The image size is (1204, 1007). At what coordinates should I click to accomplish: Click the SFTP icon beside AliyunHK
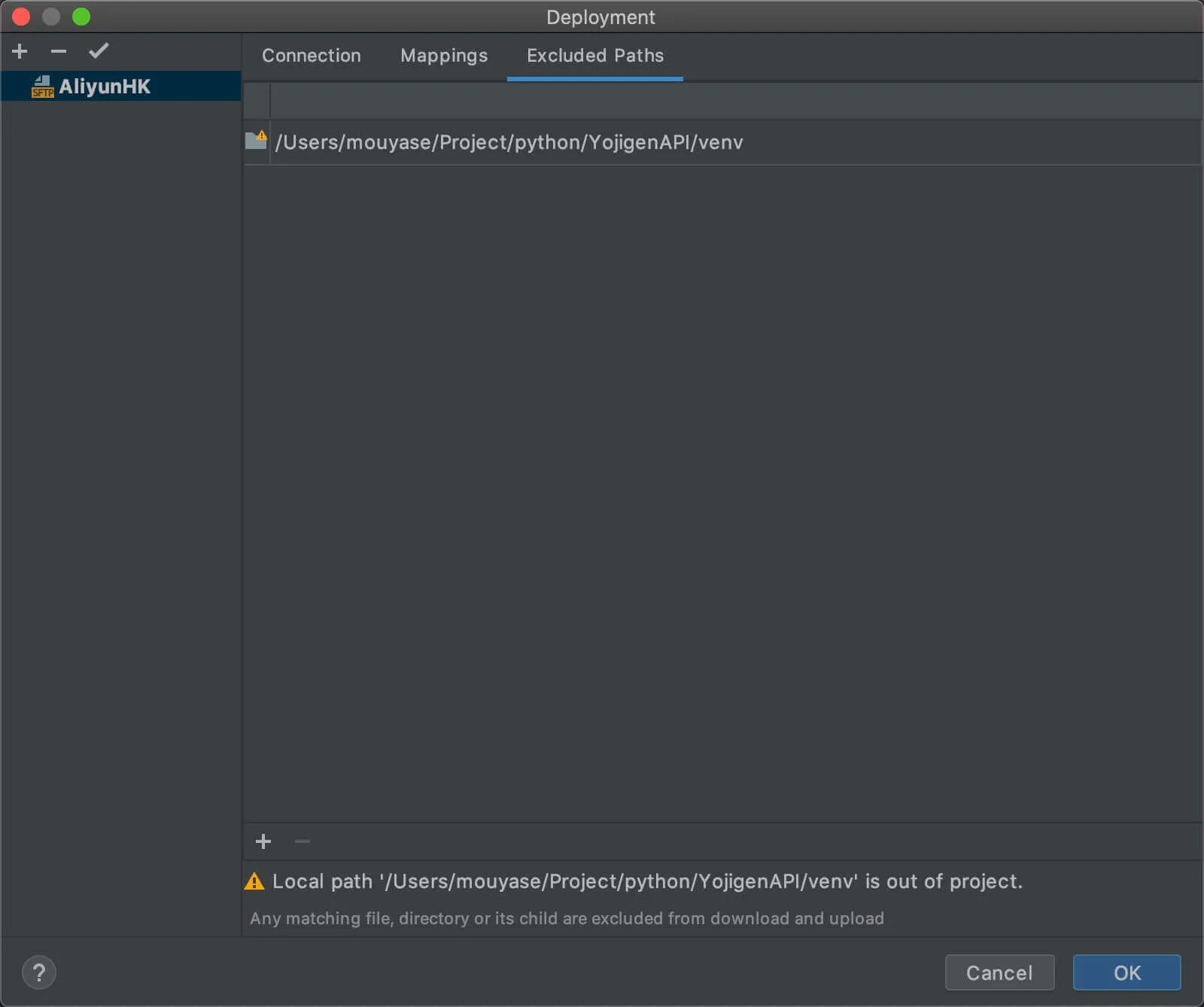pyautogui.click(x=42, y=87)
